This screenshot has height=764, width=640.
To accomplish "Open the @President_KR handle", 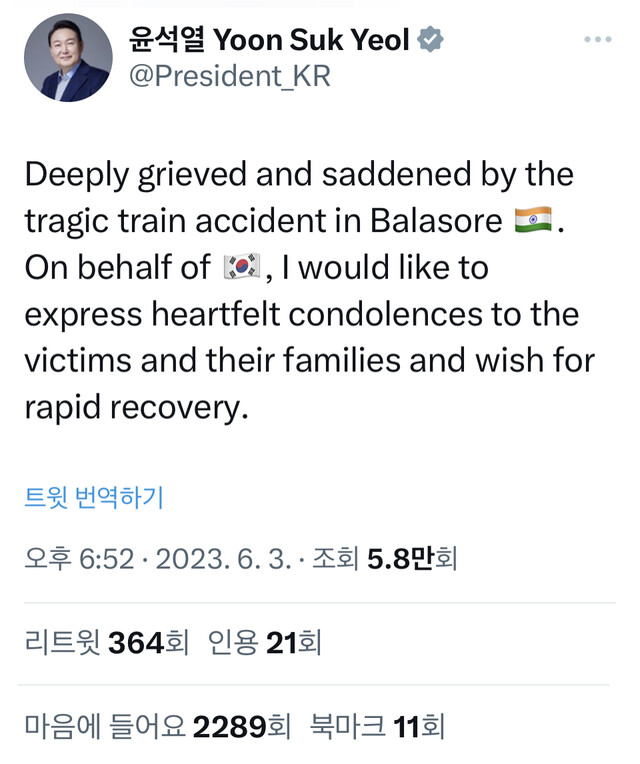I will 229,77.
